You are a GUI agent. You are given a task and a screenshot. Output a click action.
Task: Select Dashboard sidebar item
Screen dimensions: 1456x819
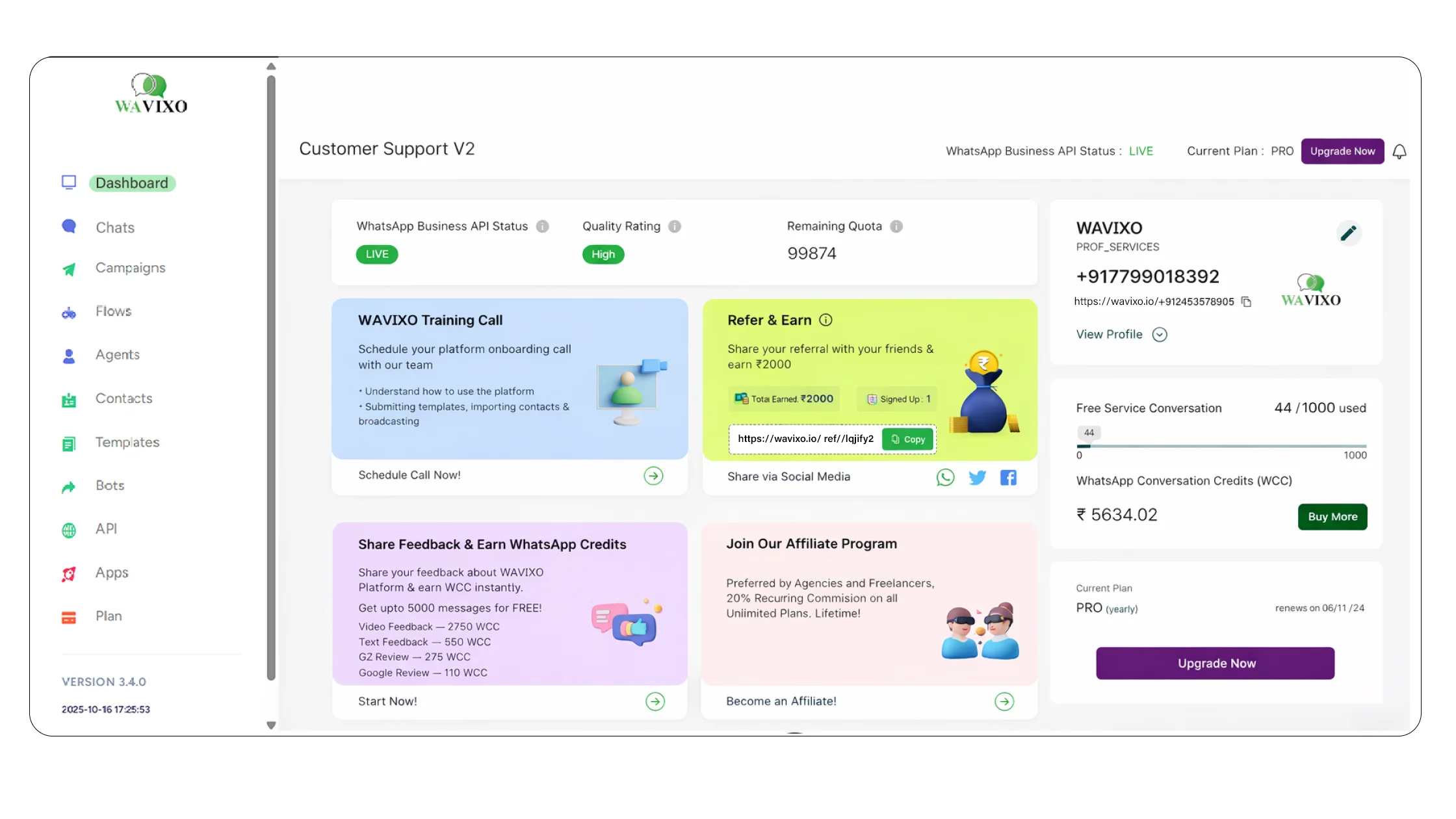pyautogui.click(x=132, y=183)
